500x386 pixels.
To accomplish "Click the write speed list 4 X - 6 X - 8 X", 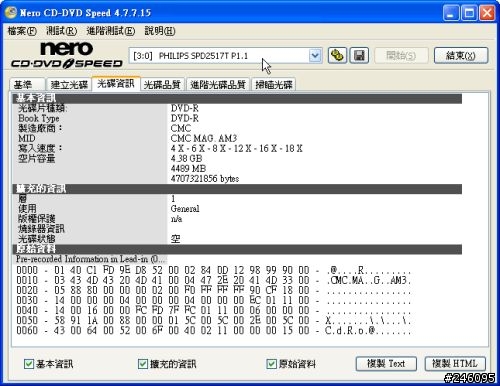I will [237, 149].
